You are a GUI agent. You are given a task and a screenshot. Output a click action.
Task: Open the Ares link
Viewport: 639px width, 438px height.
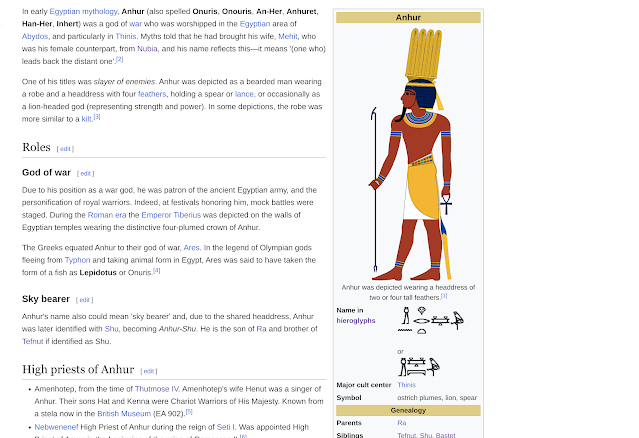(192, 247)
